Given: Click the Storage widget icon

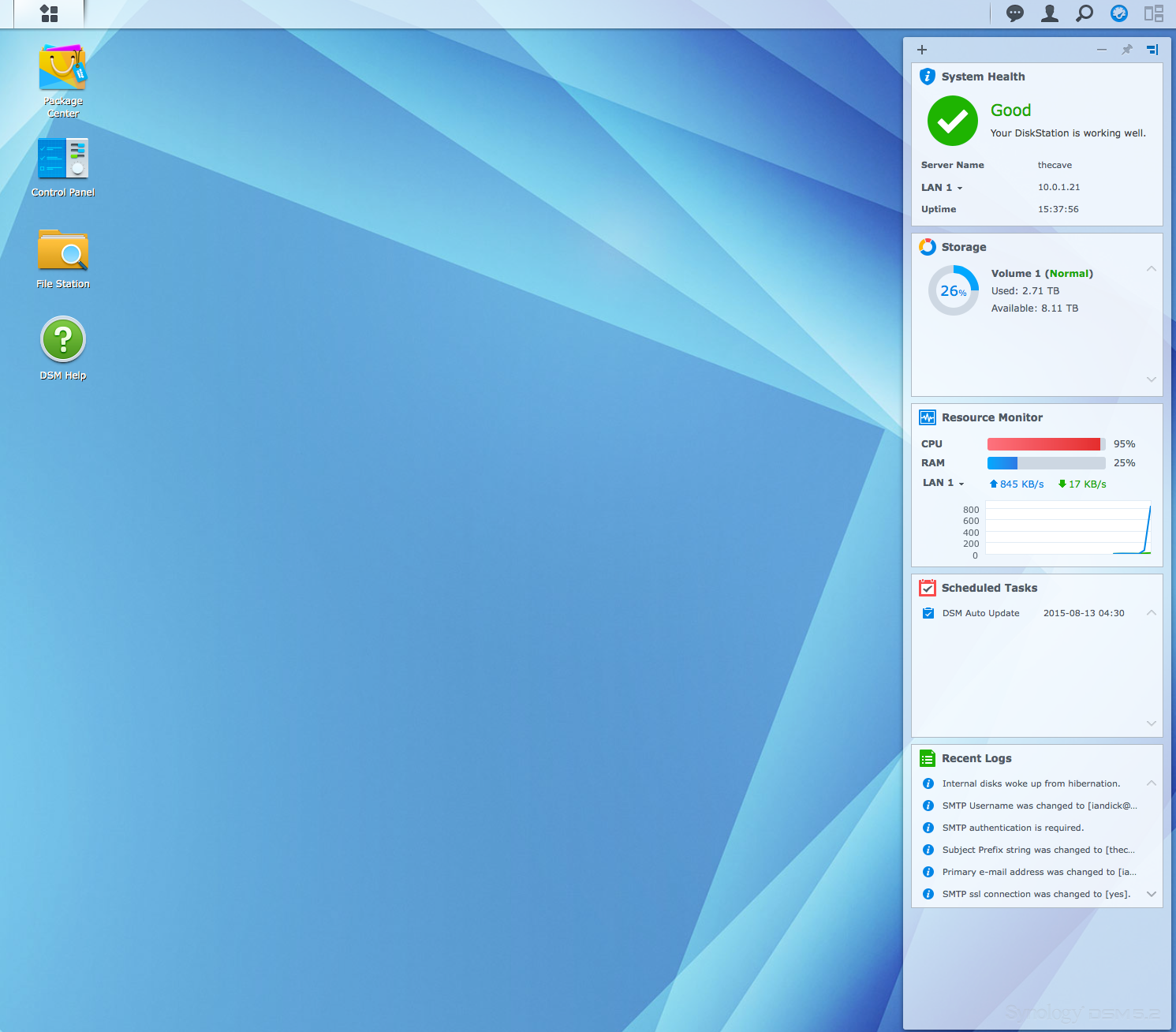Looking at the screenshot, I should click(x=928, y=247).
